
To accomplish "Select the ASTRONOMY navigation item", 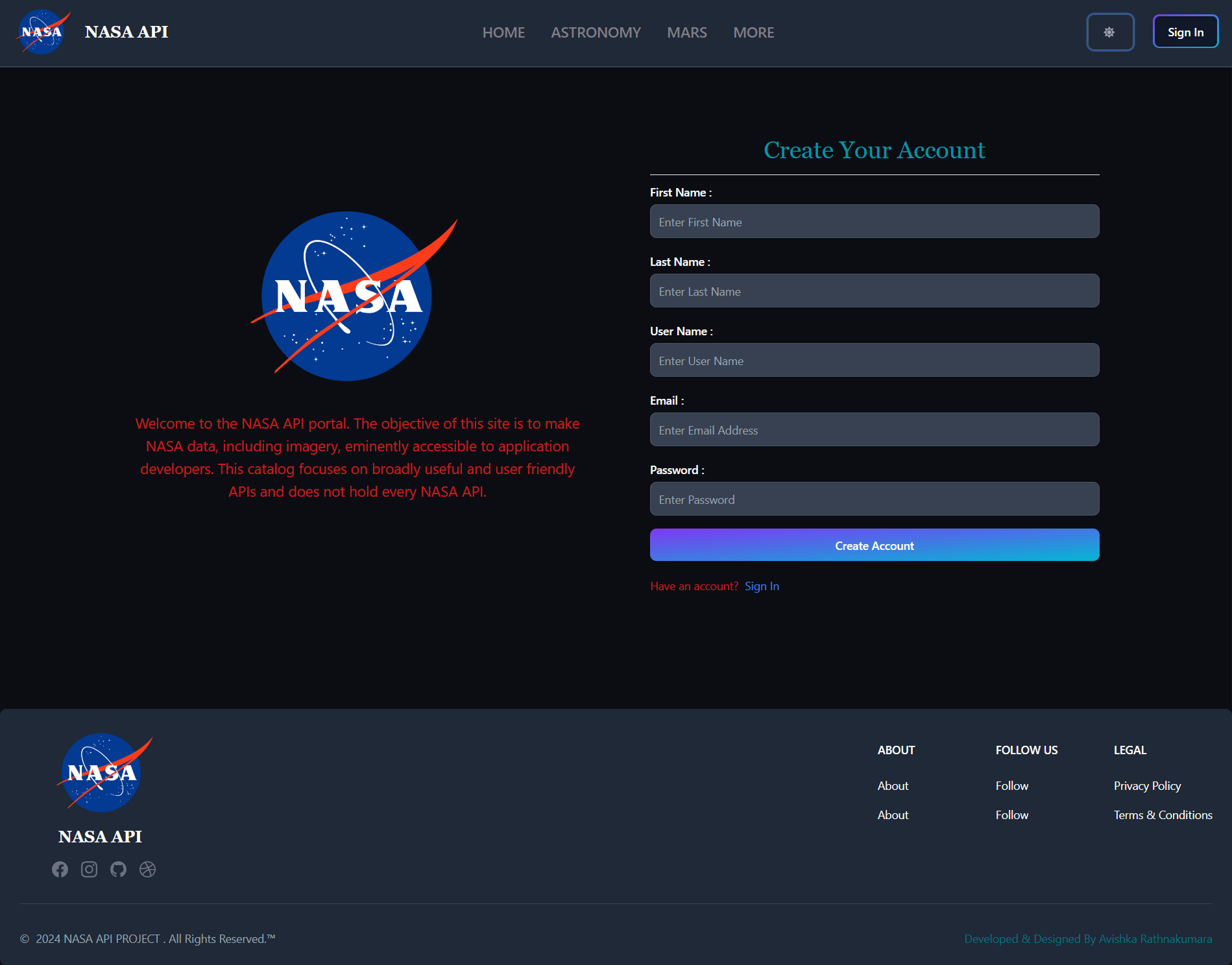I will click(x=596, y=32).
